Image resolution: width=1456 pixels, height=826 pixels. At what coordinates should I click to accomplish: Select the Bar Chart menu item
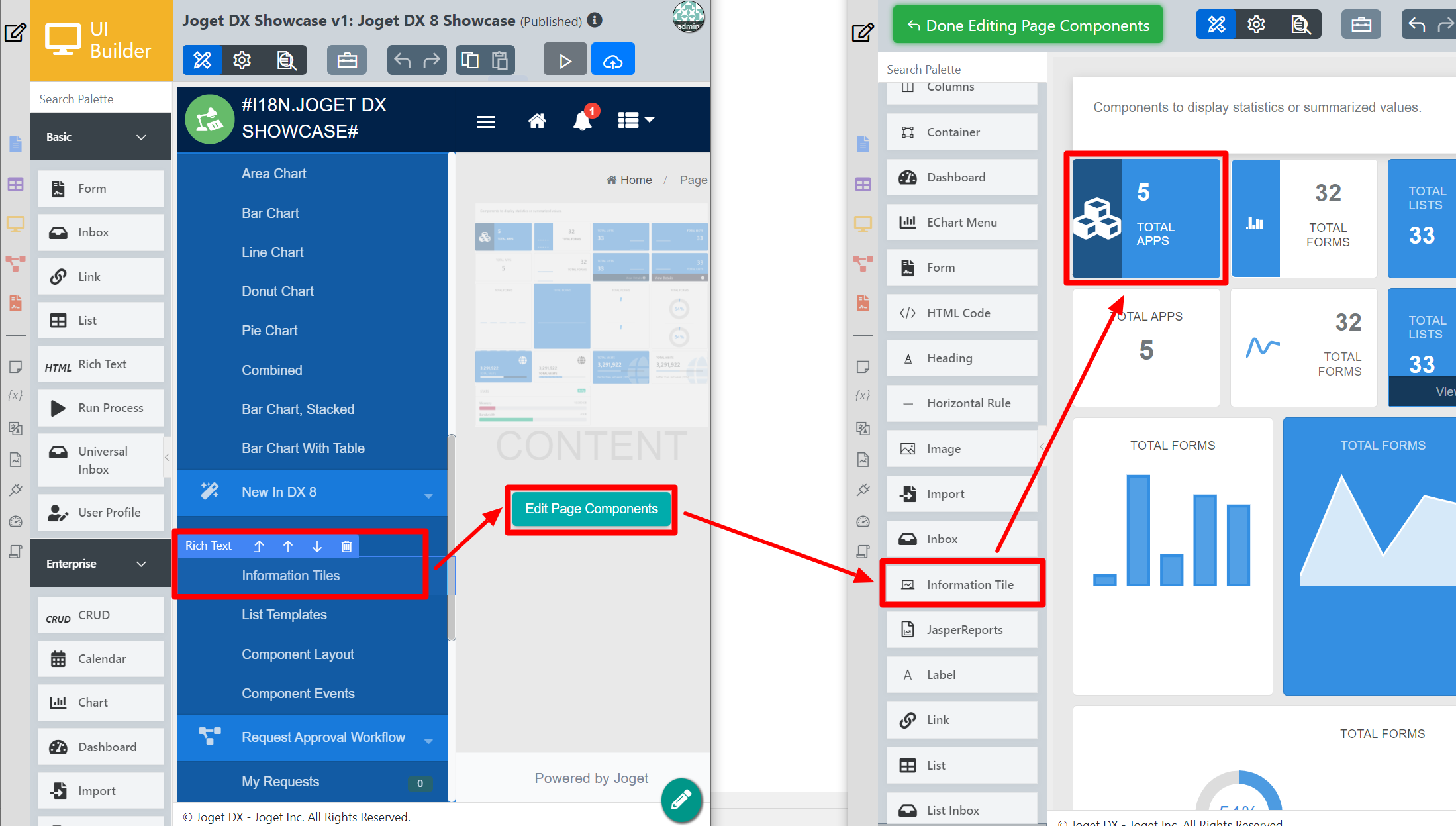coord(270,213)
